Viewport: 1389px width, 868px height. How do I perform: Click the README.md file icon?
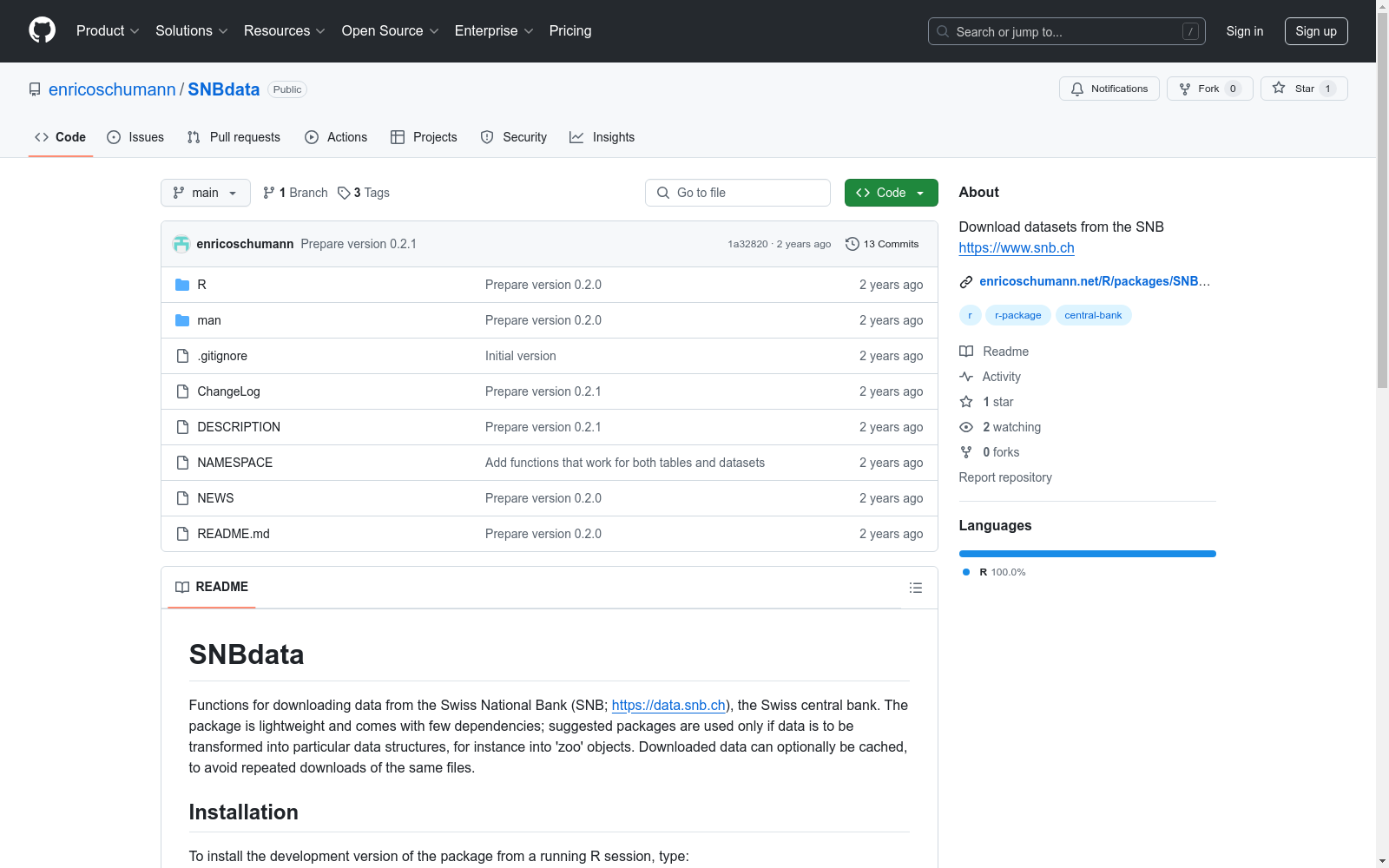pyautogui.click(x=182, y=534)
